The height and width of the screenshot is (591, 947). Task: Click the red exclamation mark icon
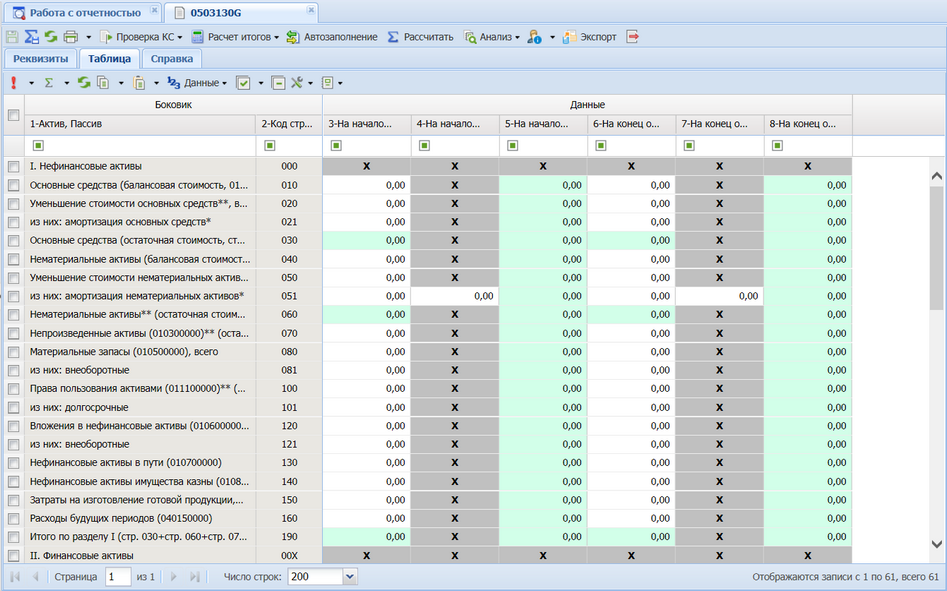coord(14,83)
